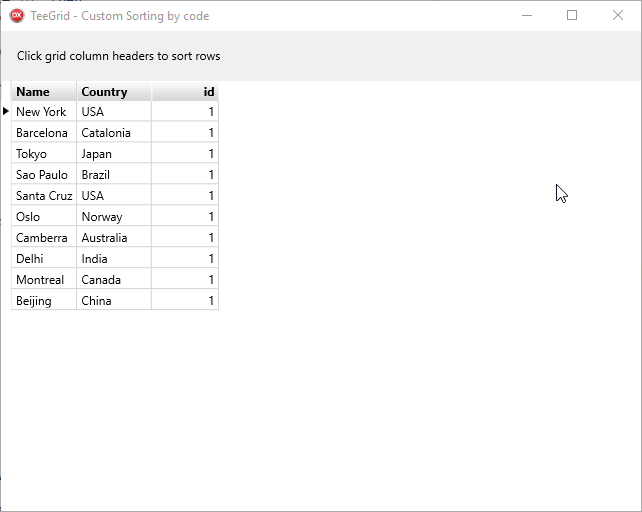Maximize the TeeGrid window
This screenshot has width=642, height=512.
click(x=572, y=16)
